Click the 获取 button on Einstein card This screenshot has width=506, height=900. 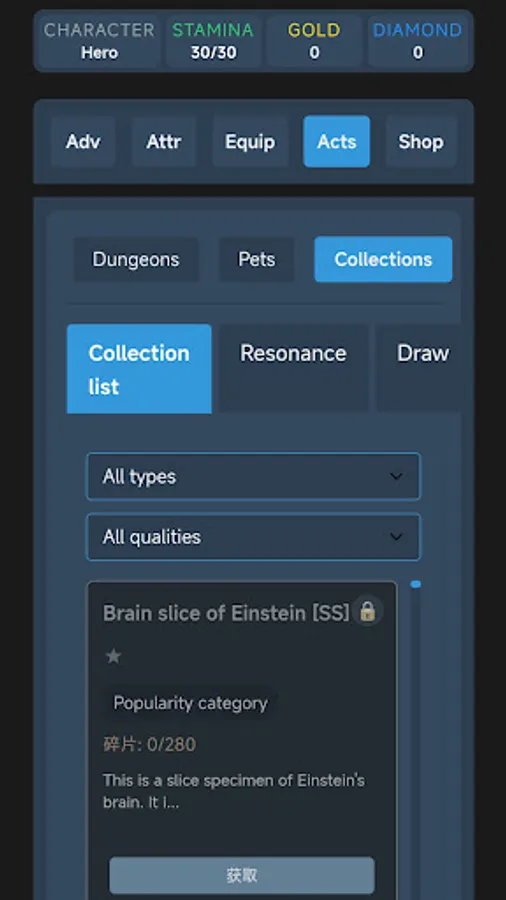click(242, 875)
